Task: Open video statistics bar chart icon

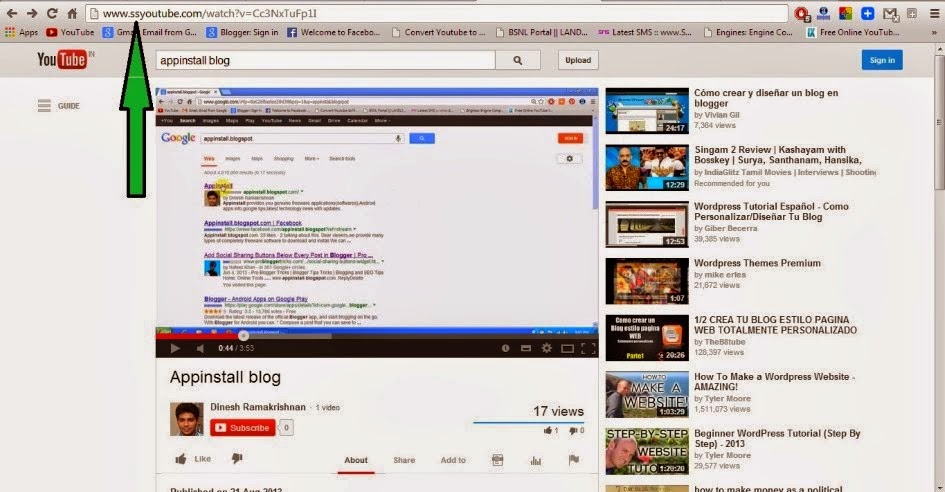Action: click(535, 460)
